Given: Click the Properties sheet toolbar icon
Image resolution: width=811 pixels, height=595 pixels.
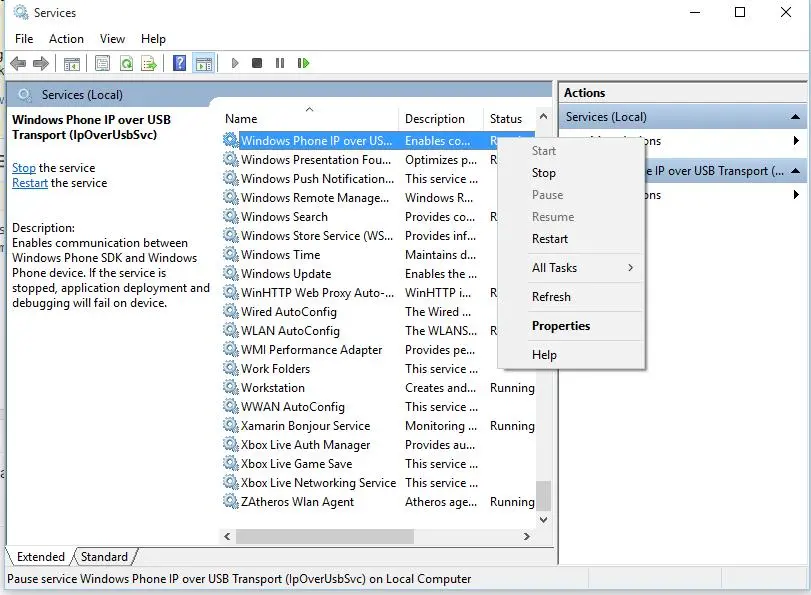Looking at the screenshot, I should (x=102, y=64).
